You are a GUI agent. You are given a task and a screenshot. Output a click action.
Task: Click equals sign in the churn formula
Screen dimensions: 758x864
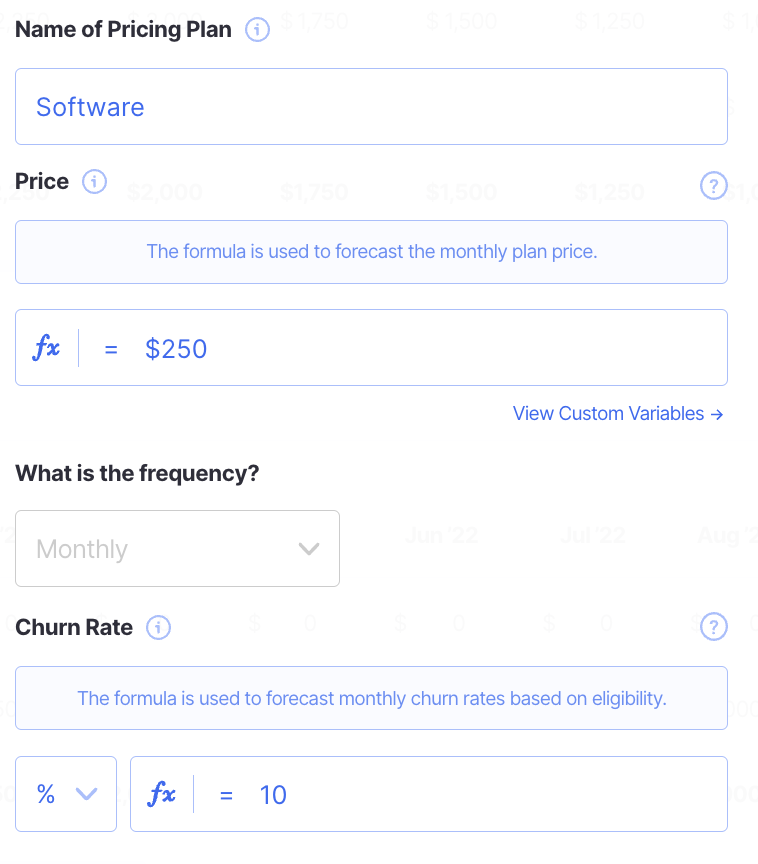tap(226, 796)
